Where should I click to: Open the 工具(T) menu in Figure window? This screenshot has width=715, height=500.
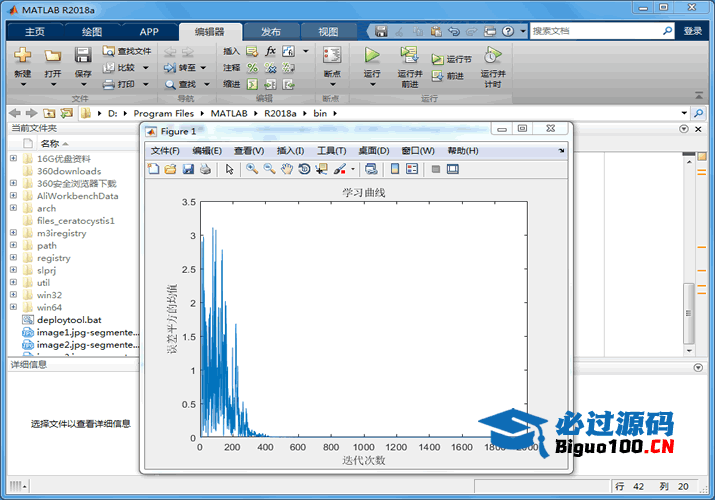tap(331, 150)
